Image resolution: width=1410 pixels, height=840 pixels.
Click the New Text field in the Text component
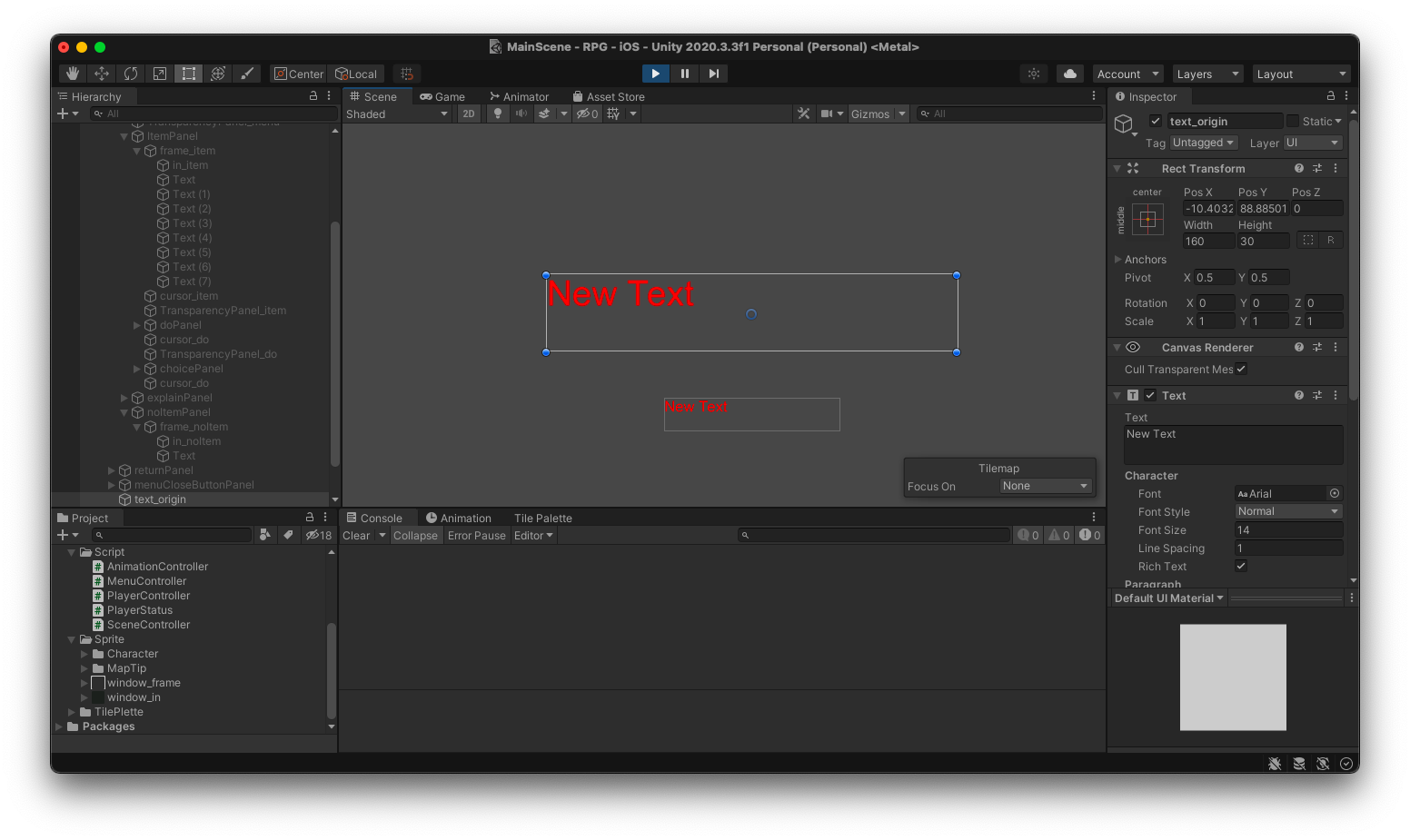1233,444
